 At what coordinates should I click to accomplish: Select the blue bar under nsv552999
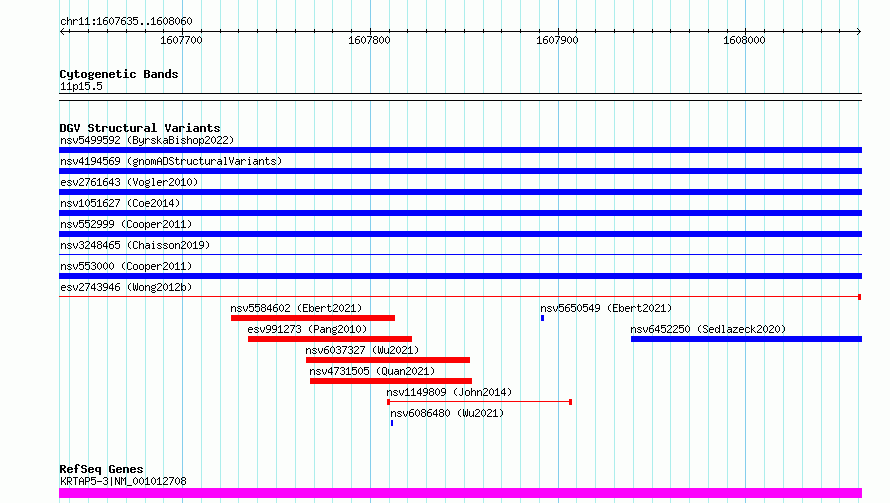click(x=460, y=234)
